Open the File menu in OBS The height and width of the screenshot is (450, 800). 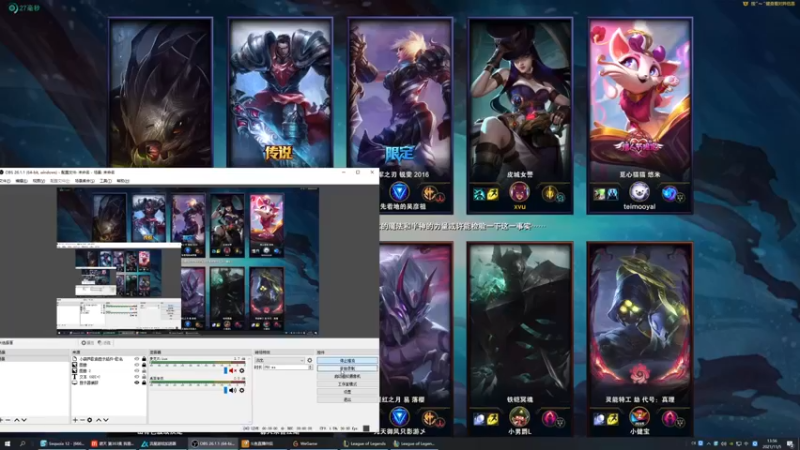point(5,181)
